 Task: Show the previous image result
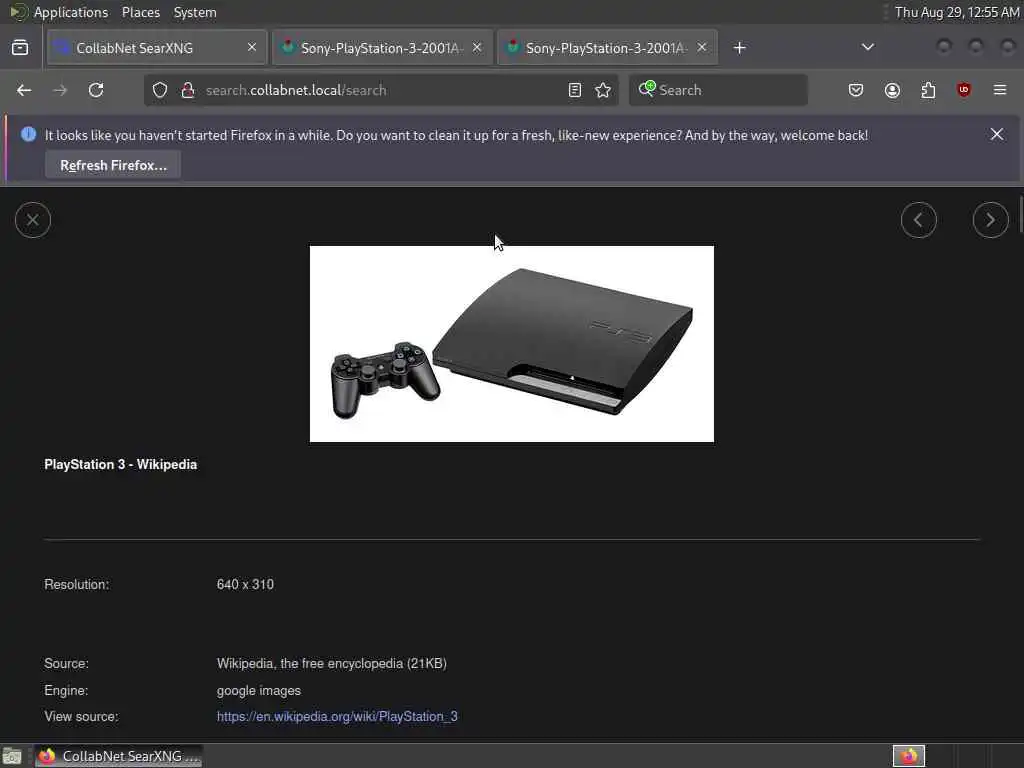point(919,220)
